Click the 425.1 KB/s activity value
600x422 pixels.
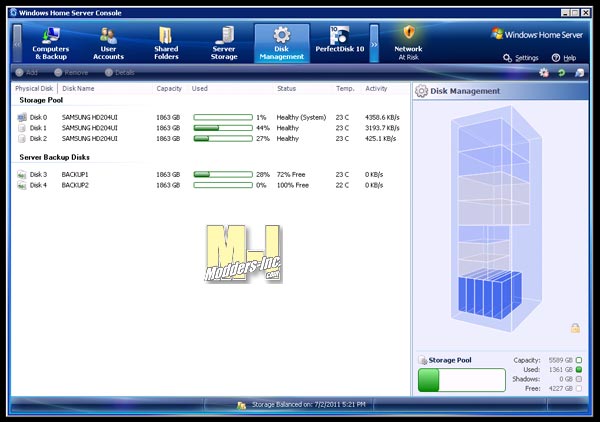click(380, 138)
